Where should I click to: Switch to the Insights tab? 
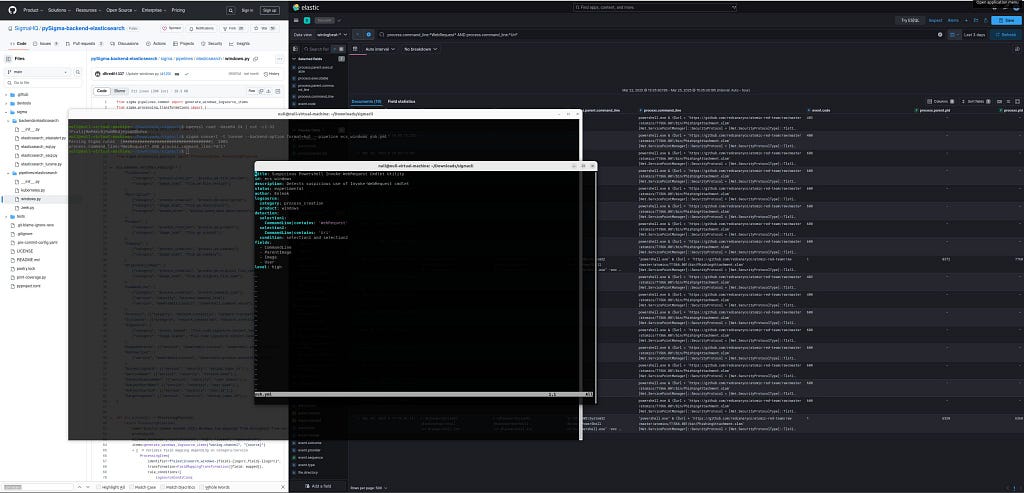(x=240, y=43)
